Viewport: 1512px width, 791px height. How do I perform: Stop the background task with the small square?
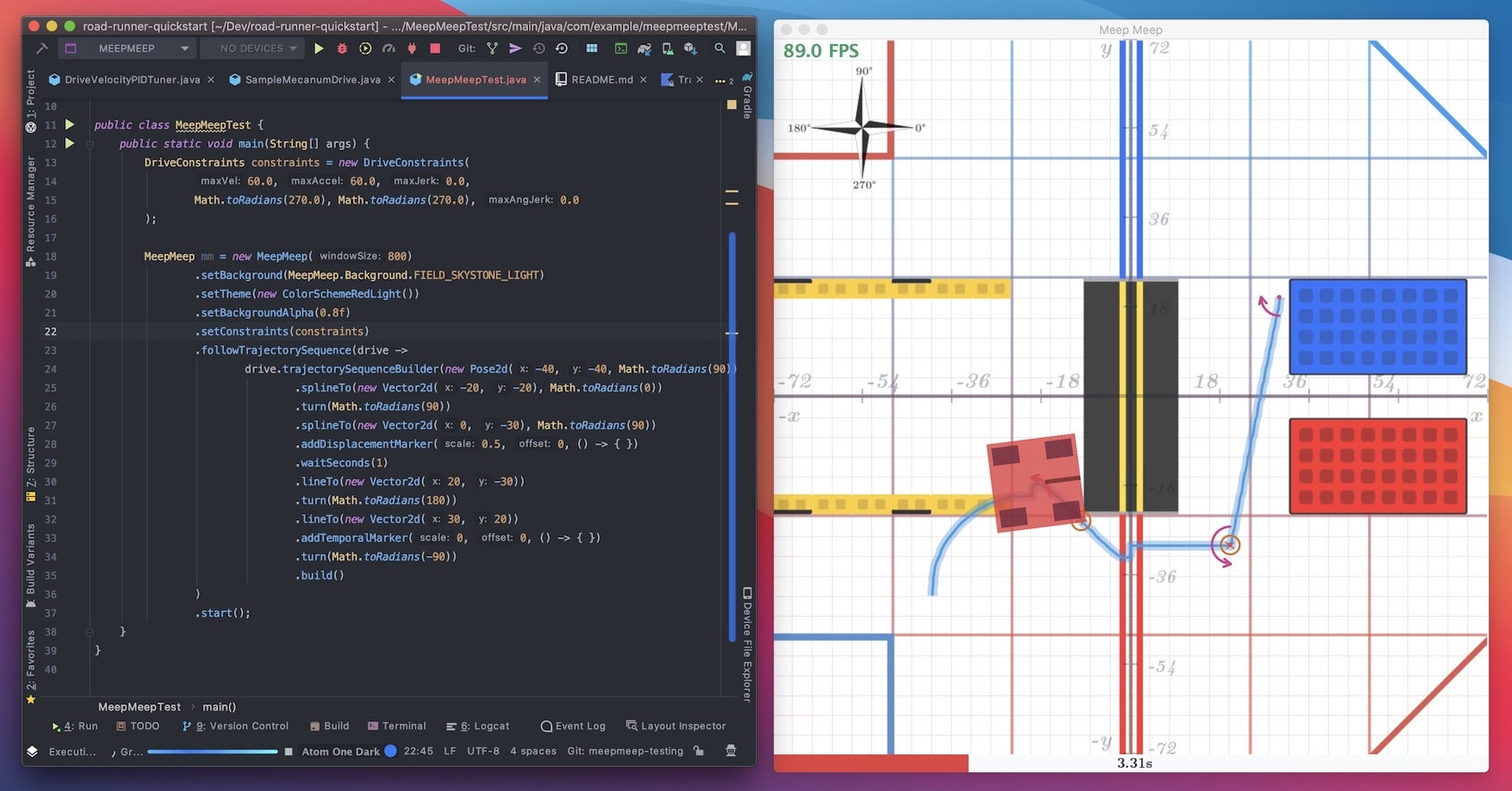(x=288, y=752)
